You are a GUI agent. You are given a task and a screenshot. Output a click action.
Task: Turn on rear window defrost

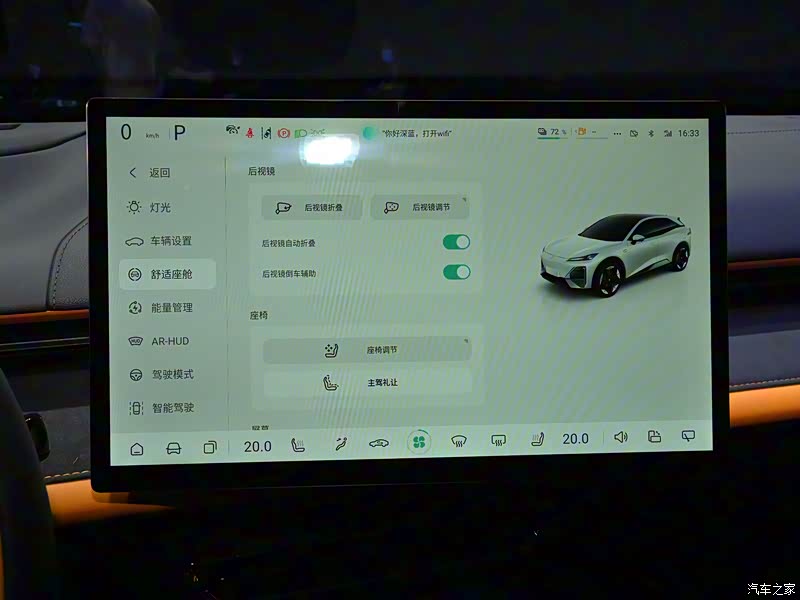click(x=498, y=440)
